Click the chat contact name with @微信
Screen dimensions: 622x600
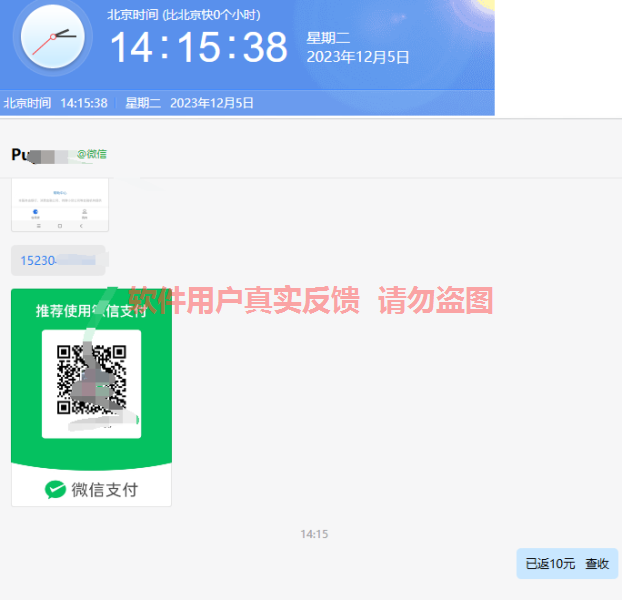59,155
